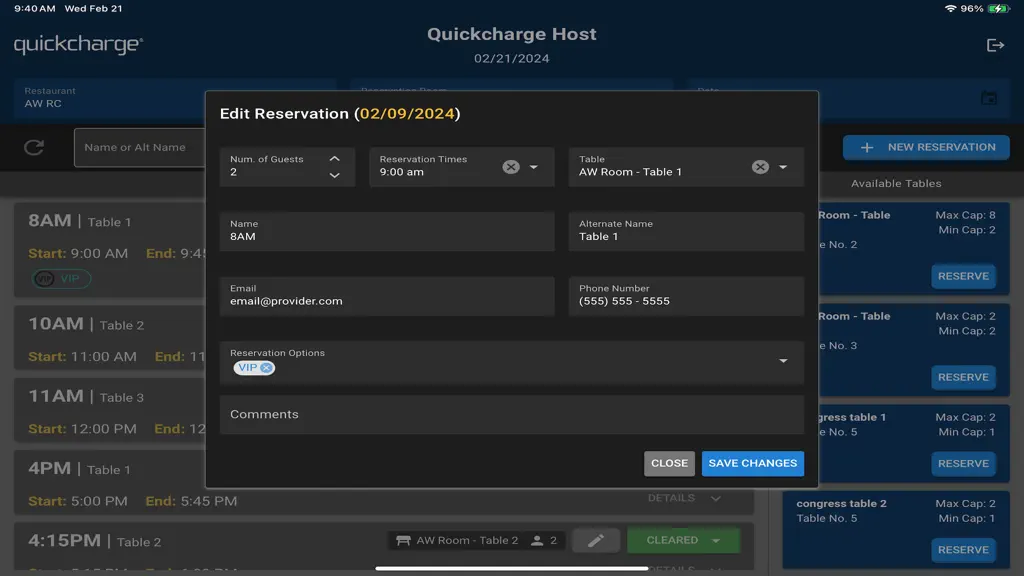Open the calendar date picker icon
Viewport: 1024px width, 576px height.
point(989,99)
